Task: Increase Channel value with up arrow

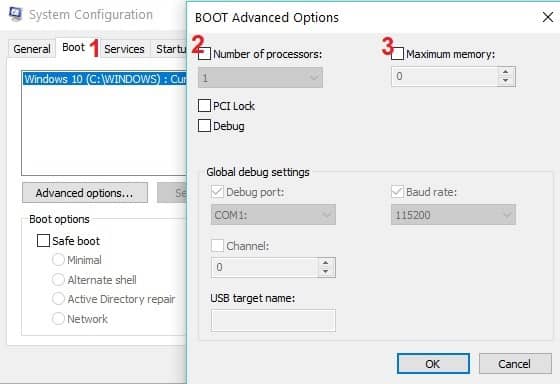Action: click(325, 263)
